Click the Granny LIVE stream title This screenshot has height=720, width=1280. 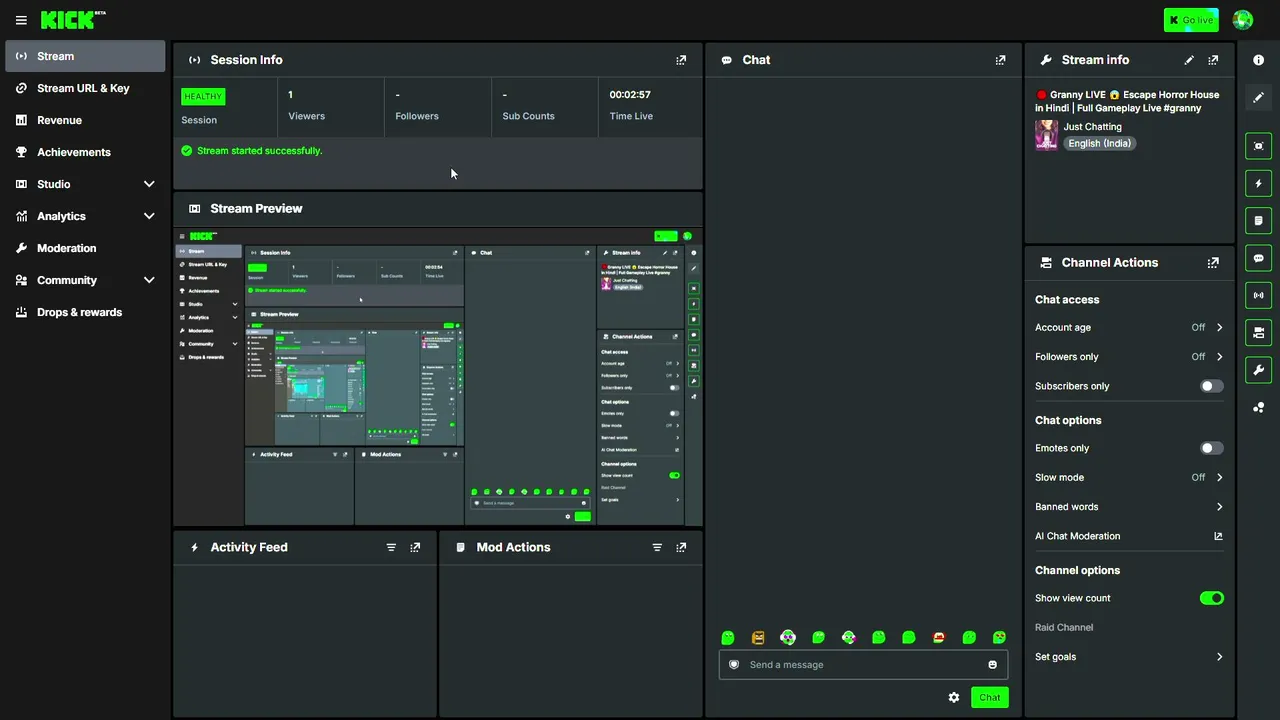click(1128, 101)
